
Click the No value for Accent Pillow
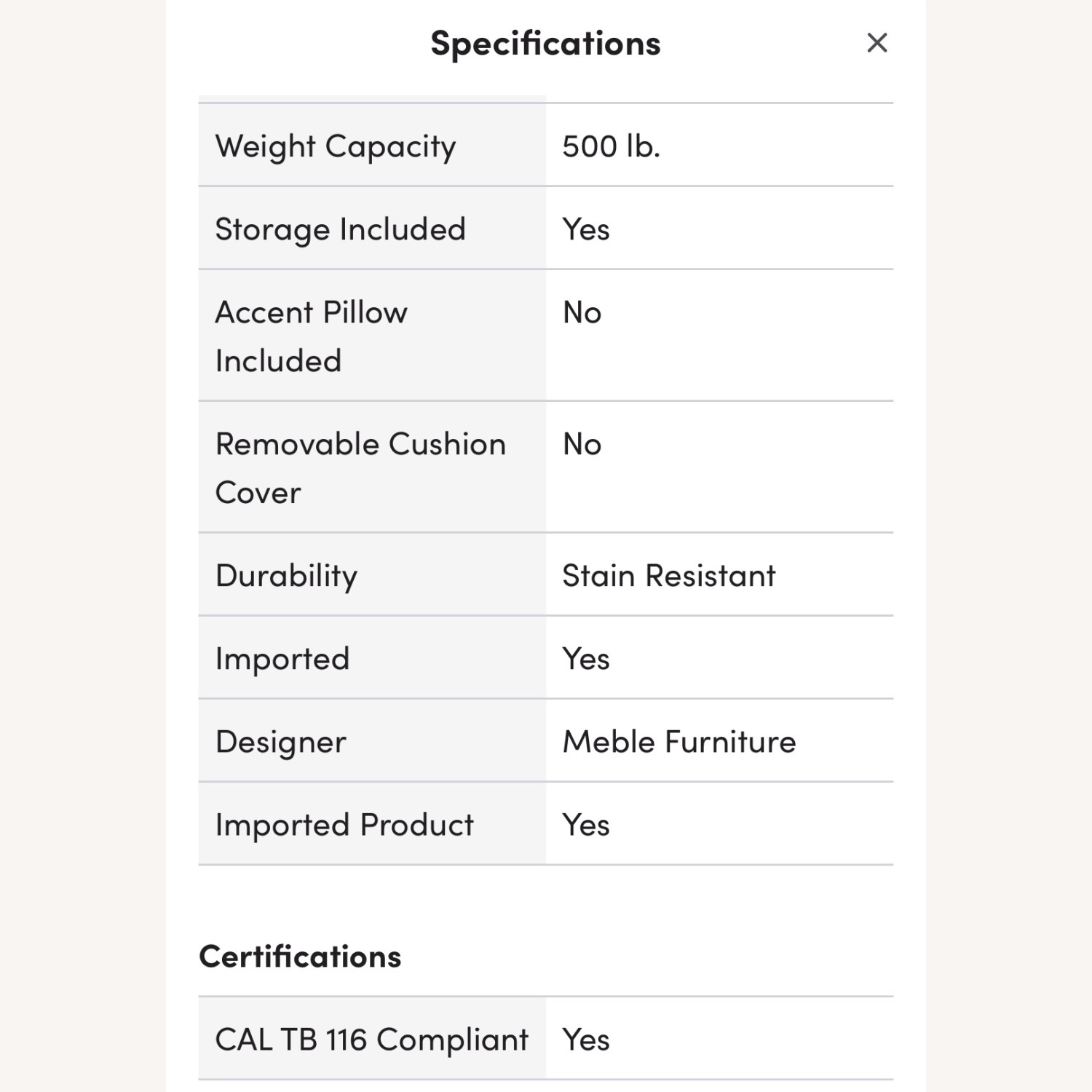click(582, 312)
